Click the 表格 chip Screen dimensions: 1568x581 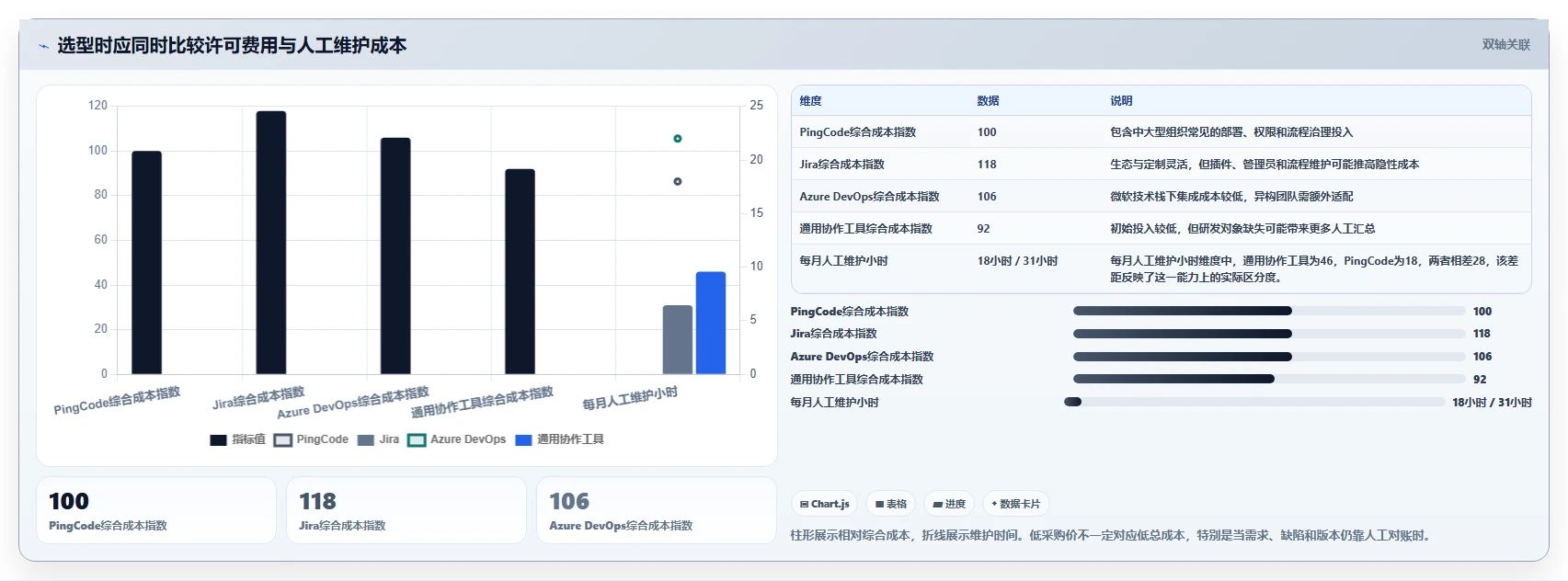click(891, 504)
